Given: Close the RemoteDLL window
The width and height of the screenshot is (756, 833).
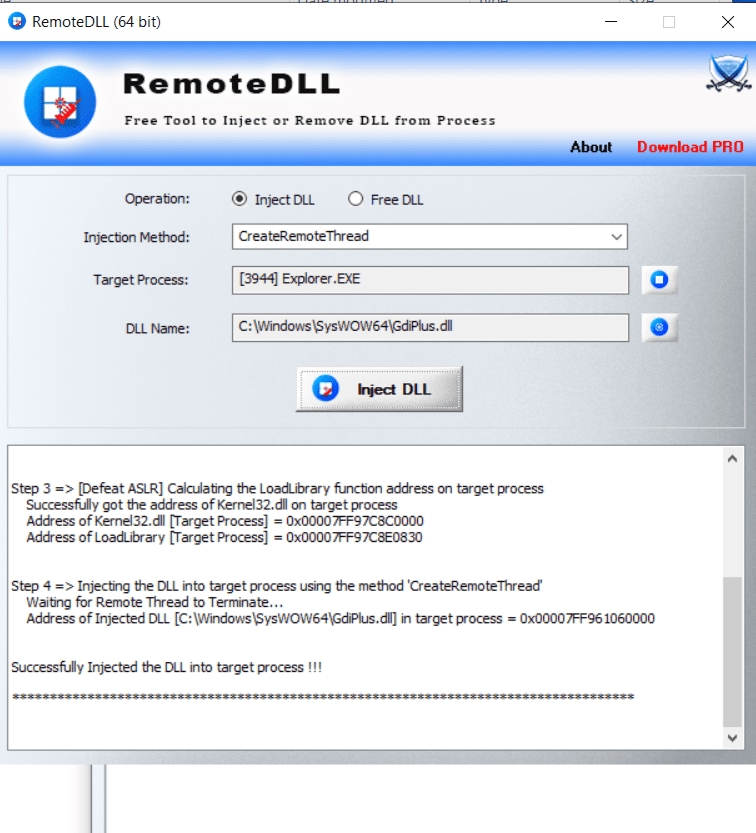Looking at the screenshot, I should coord(728,22).
